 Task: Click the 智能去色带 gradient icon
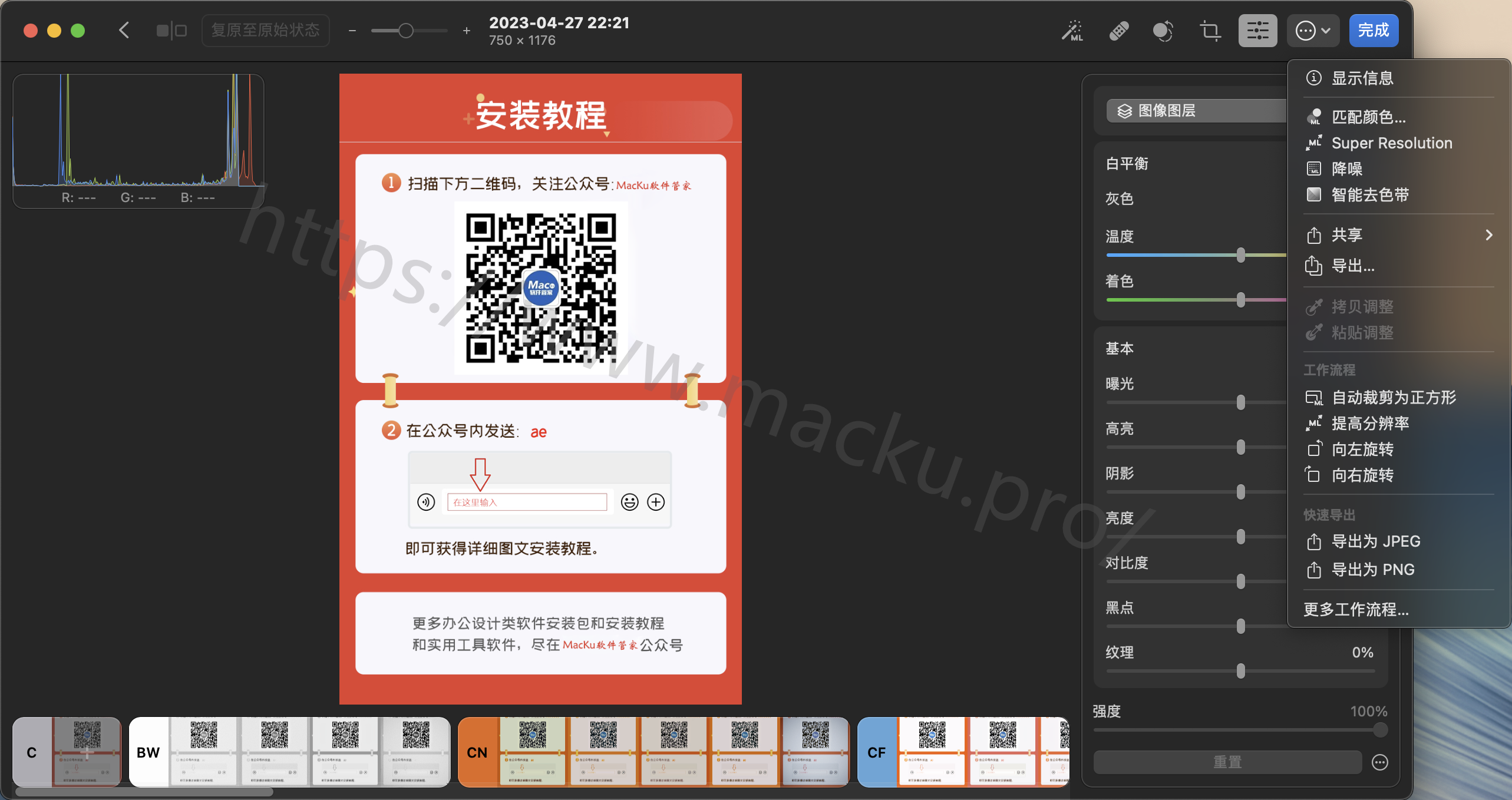(x=1313, y=195)
